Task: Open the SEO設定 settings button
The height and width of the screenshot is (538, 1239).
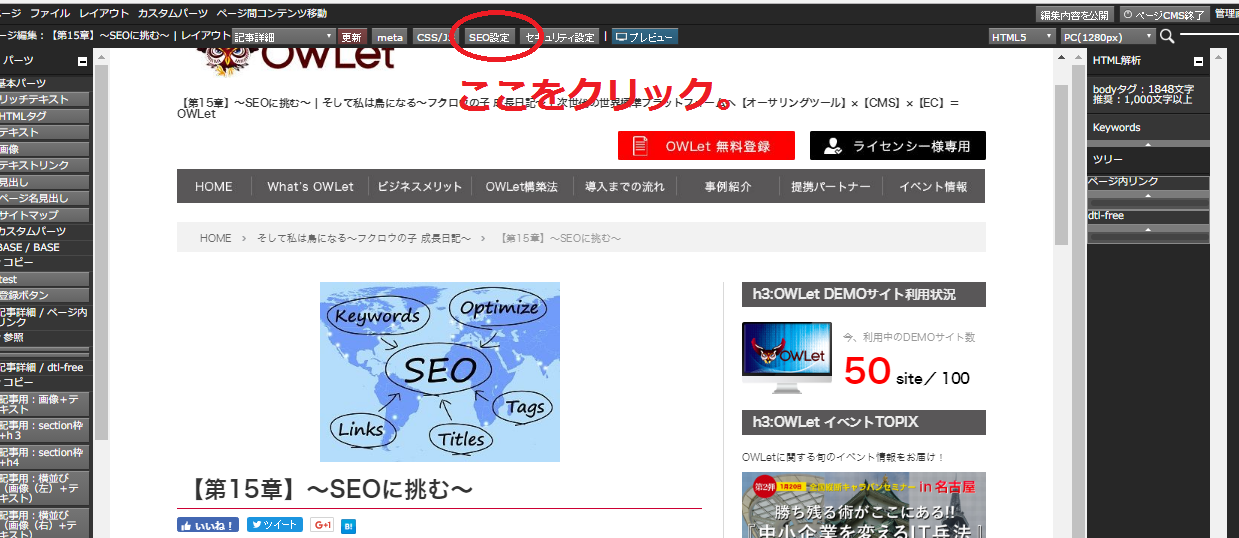Action: point(489,37)
